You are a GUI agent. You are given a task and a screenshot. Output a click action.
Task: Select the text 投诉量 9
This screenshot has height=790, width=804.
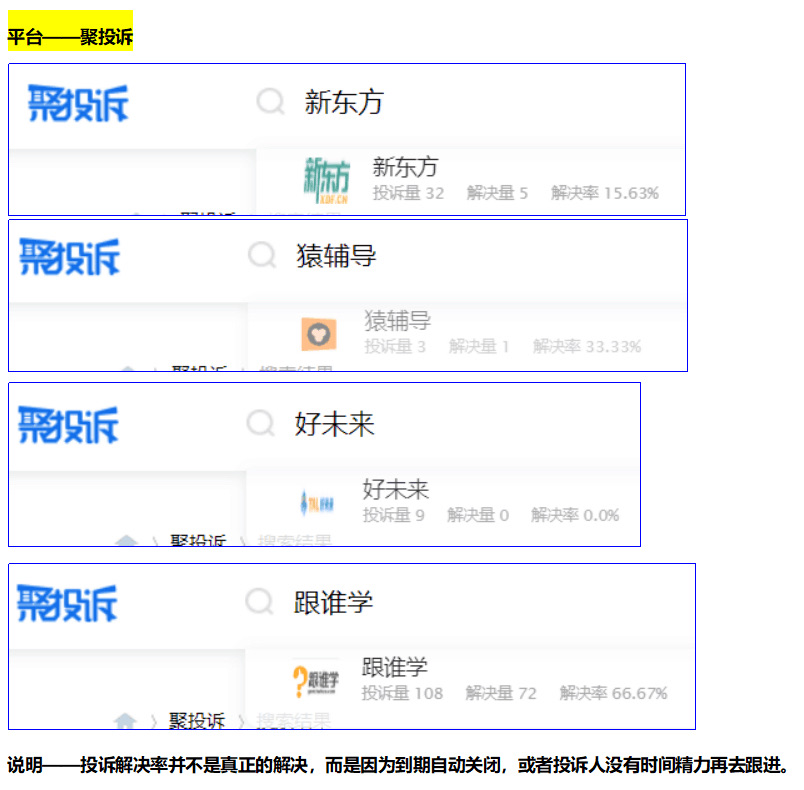pos(393,515)
